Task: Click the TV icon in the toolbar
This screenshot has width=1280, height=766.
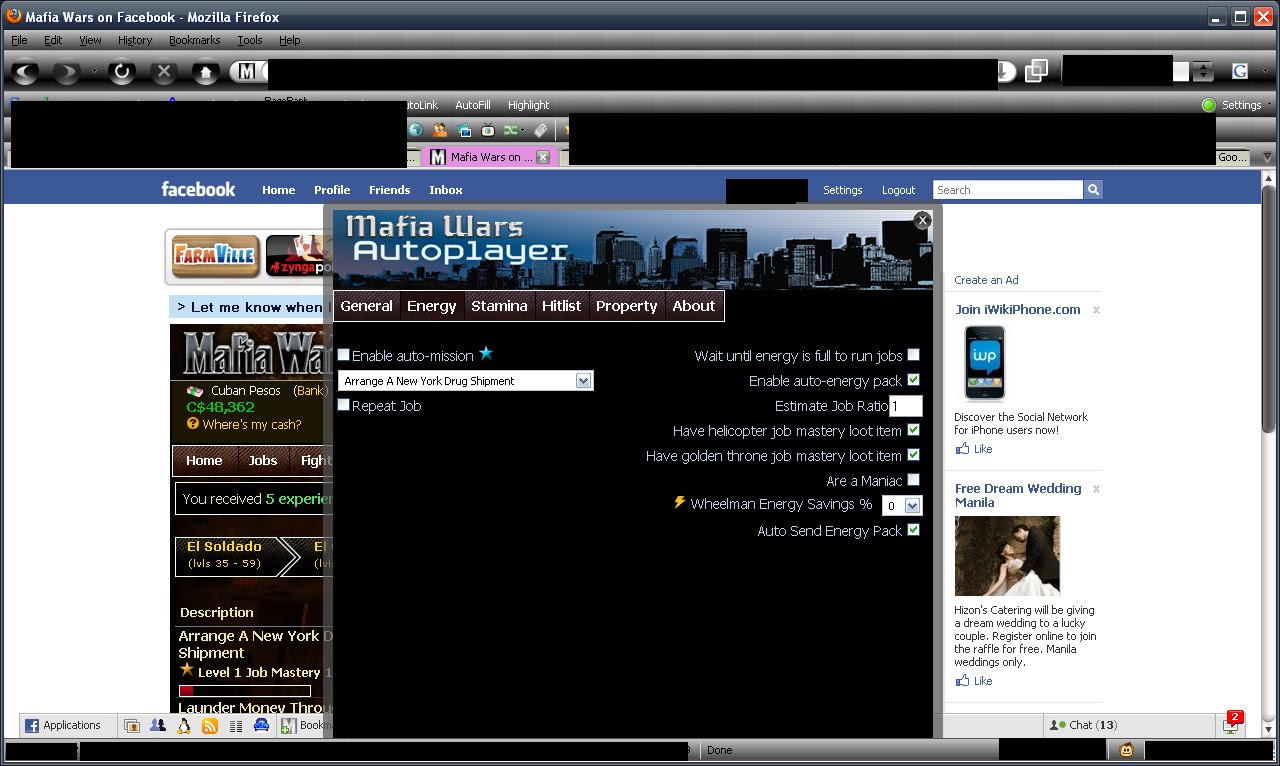Action: [488, 130]
